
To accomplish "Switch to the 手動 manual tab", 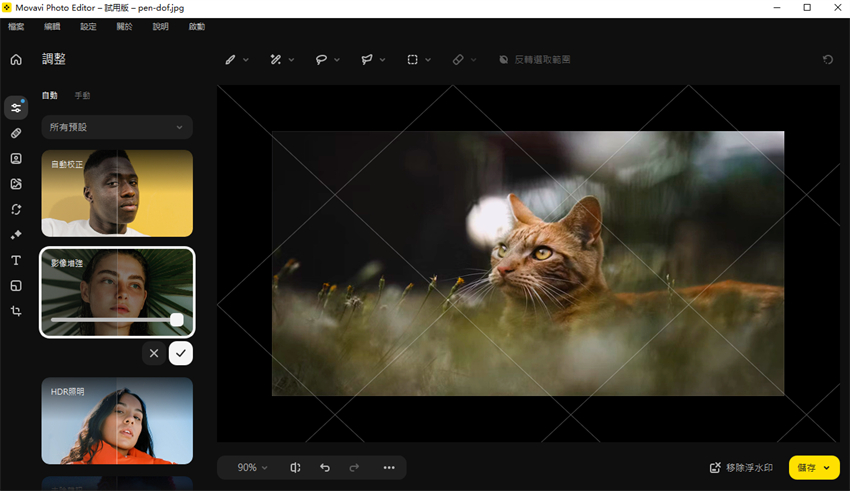I will (82, 96).
